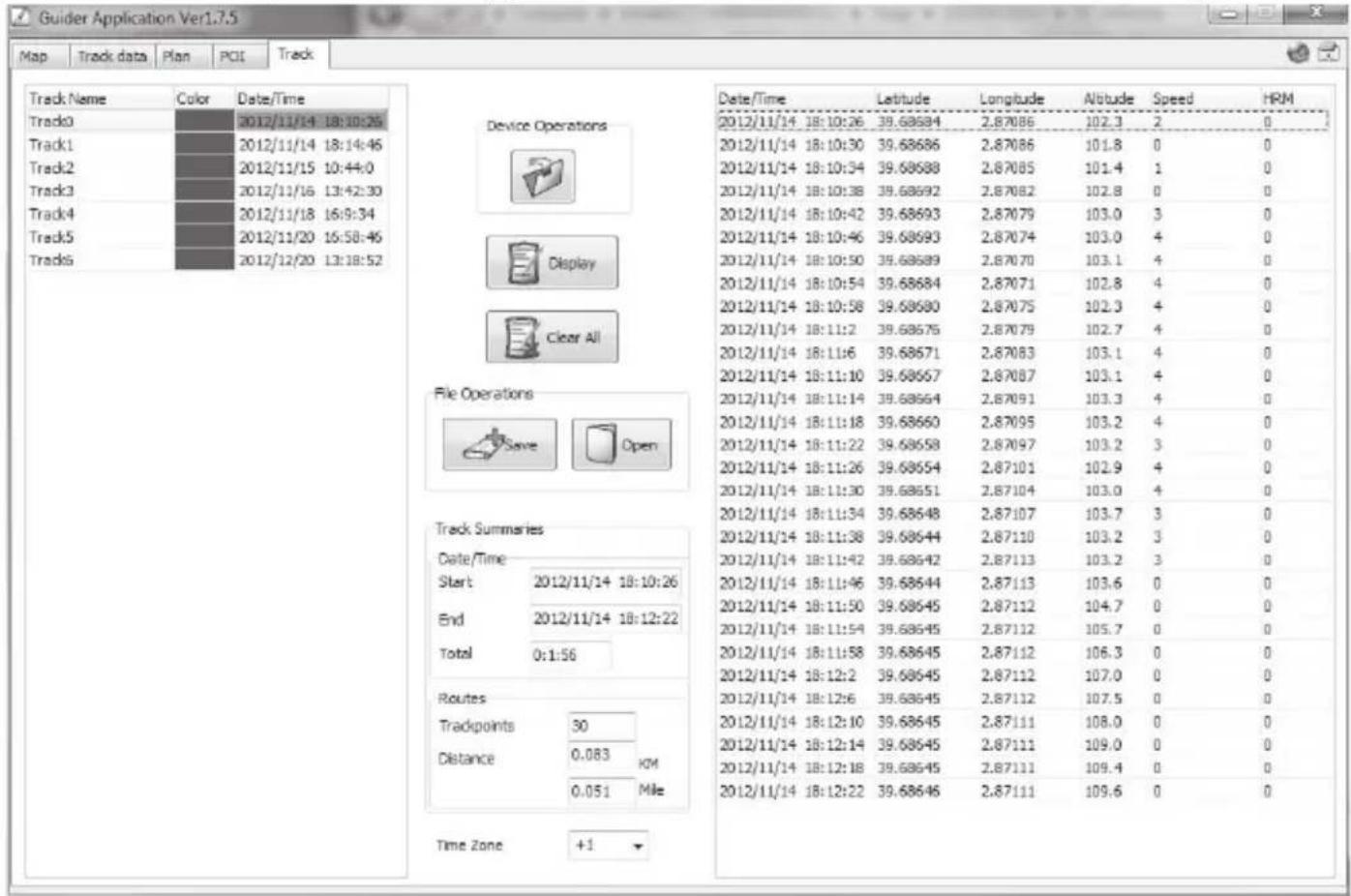Click the End date/time field
Image resolution: width=1351 pixels, height=896 pixels.
606,618
